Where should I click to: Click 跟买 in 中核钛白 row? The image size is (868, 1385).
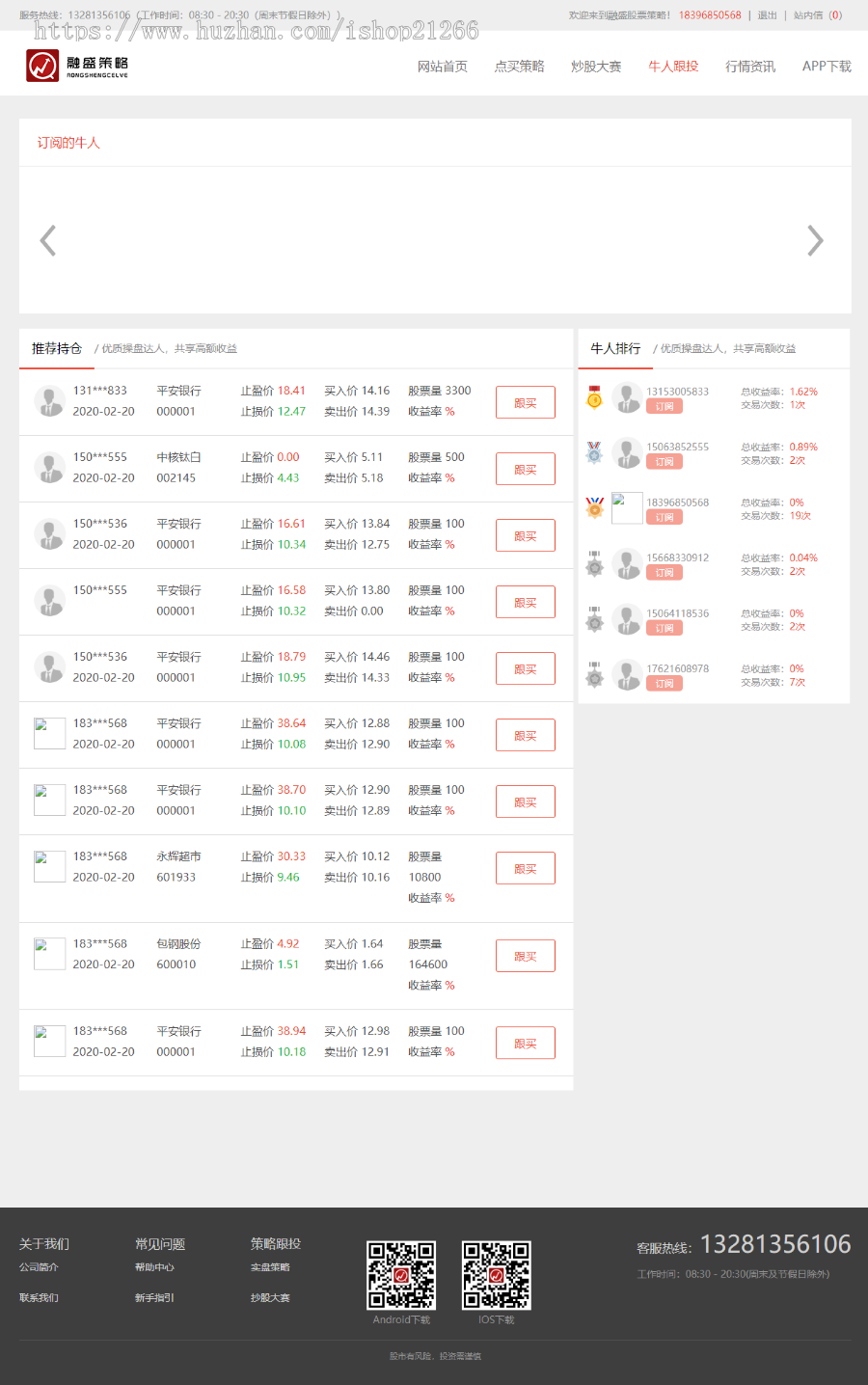click(x=526, y=469)
